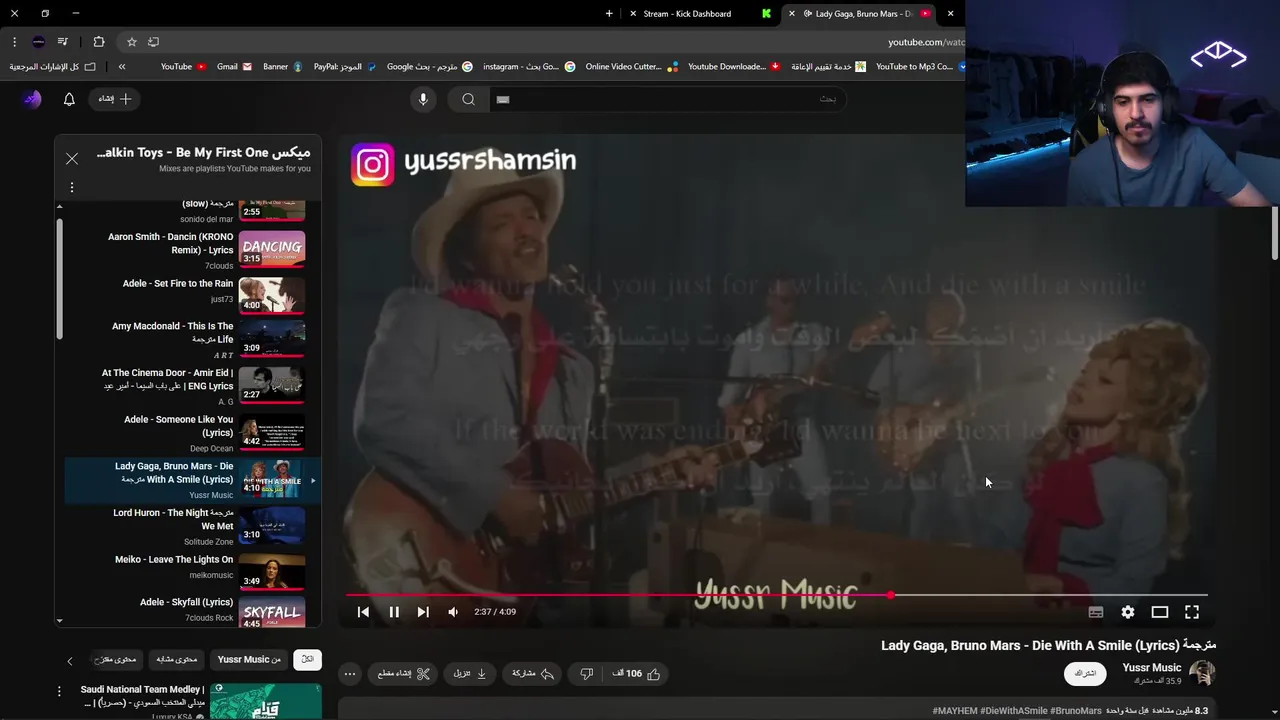
Task: Open playlist three-dot options menu
Action: 72,187
